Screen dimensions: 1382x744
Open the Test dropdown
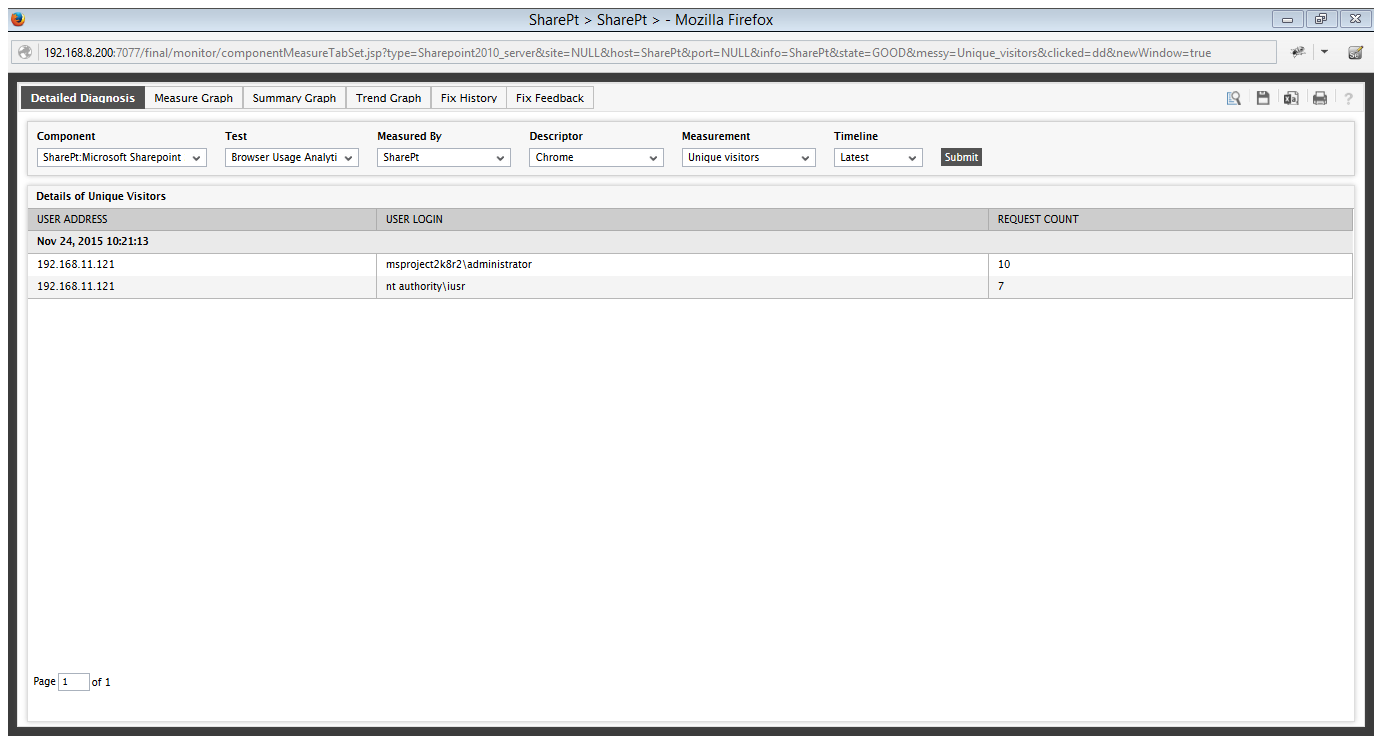[x=291, y=158]
